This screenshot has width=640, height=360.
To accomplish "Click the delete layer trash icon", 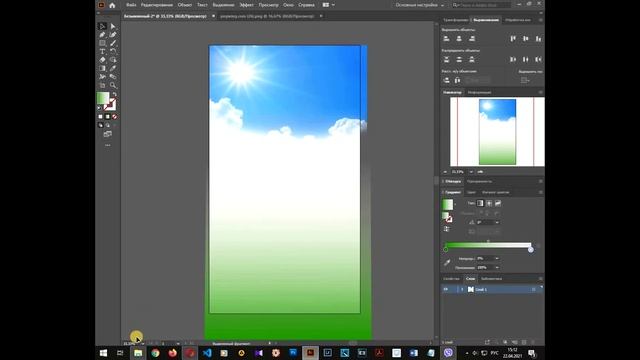I will tap(533, 342).
